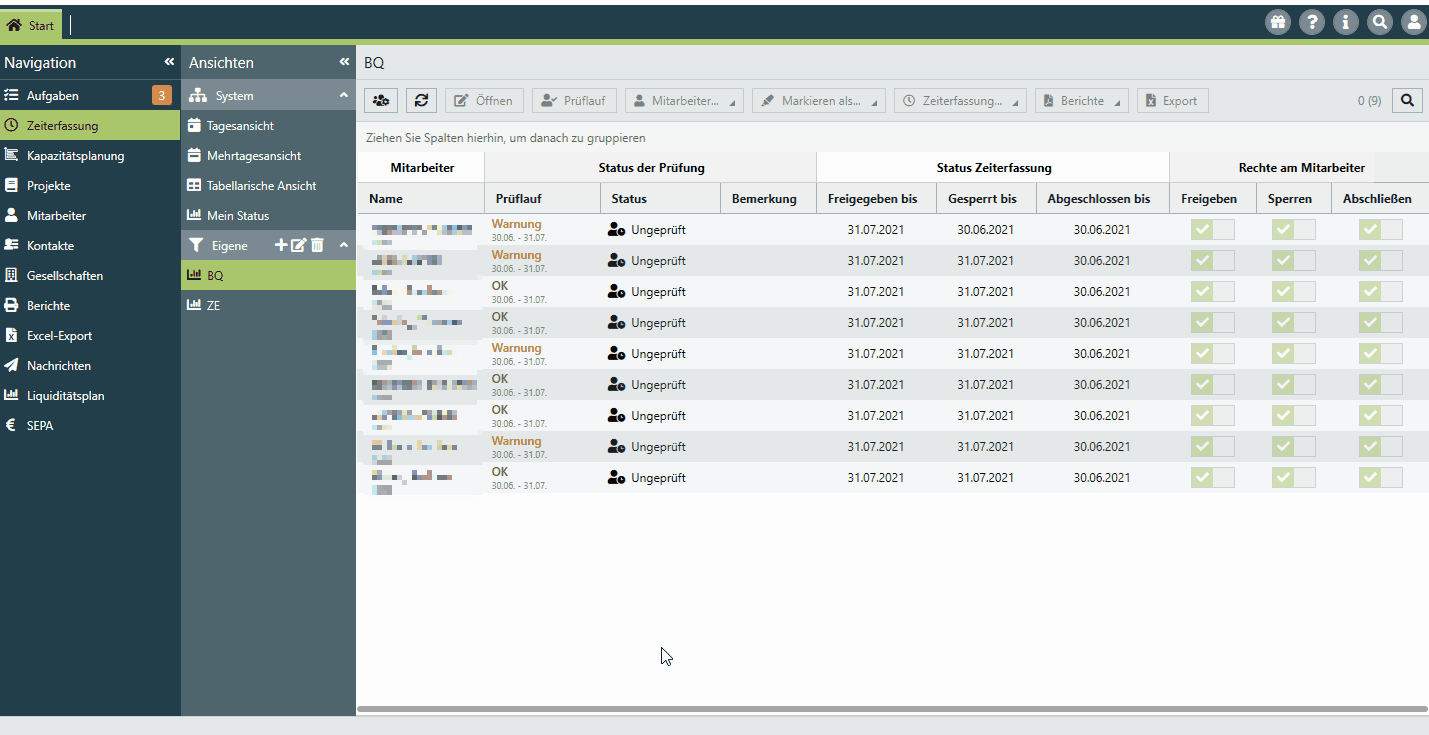This screenshot has height=735, width=1429.
Task: Open the user profile icon
Action: pos(1413,23)
